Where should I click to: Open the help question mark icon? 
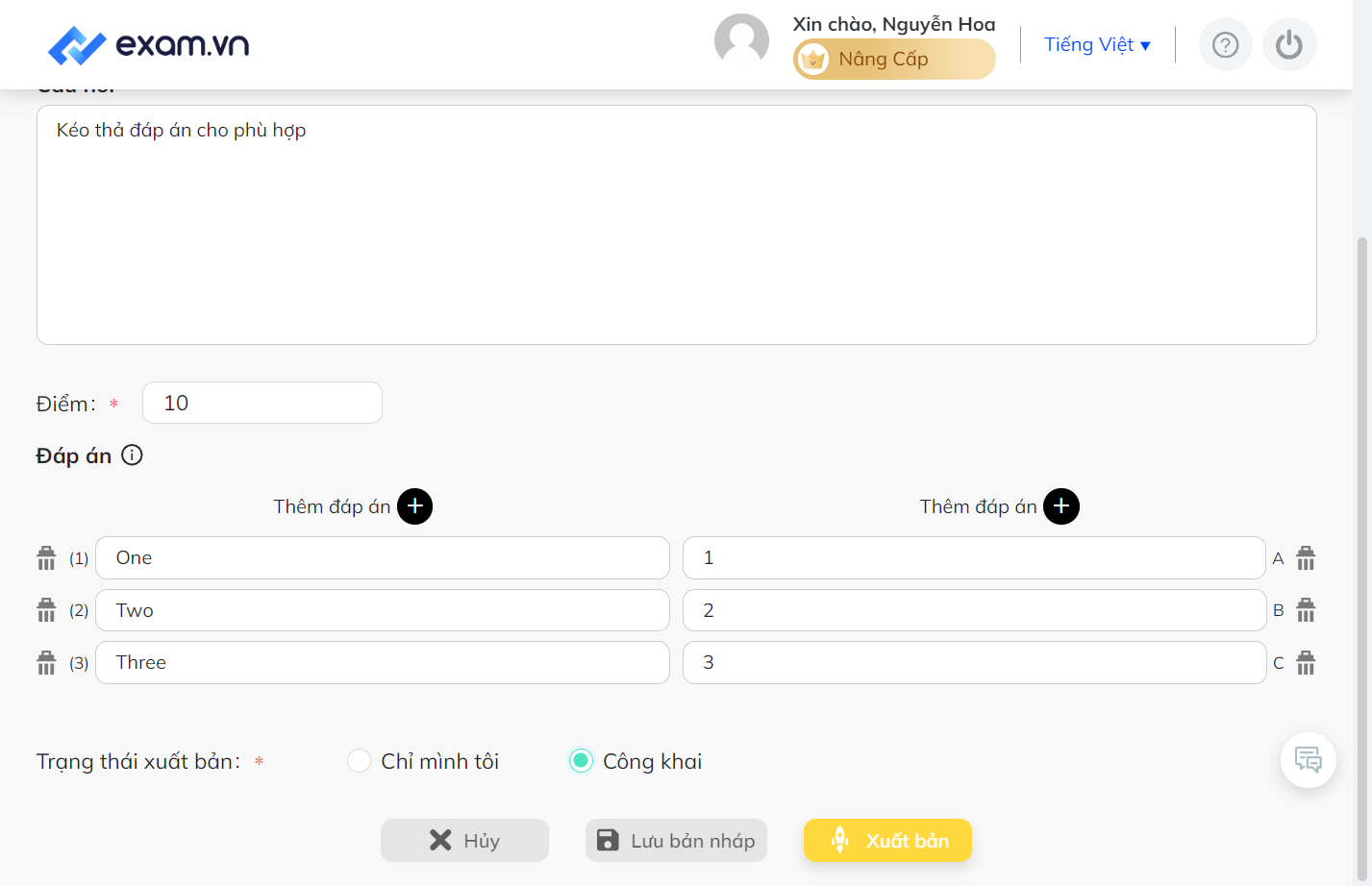pos(1225,44)
